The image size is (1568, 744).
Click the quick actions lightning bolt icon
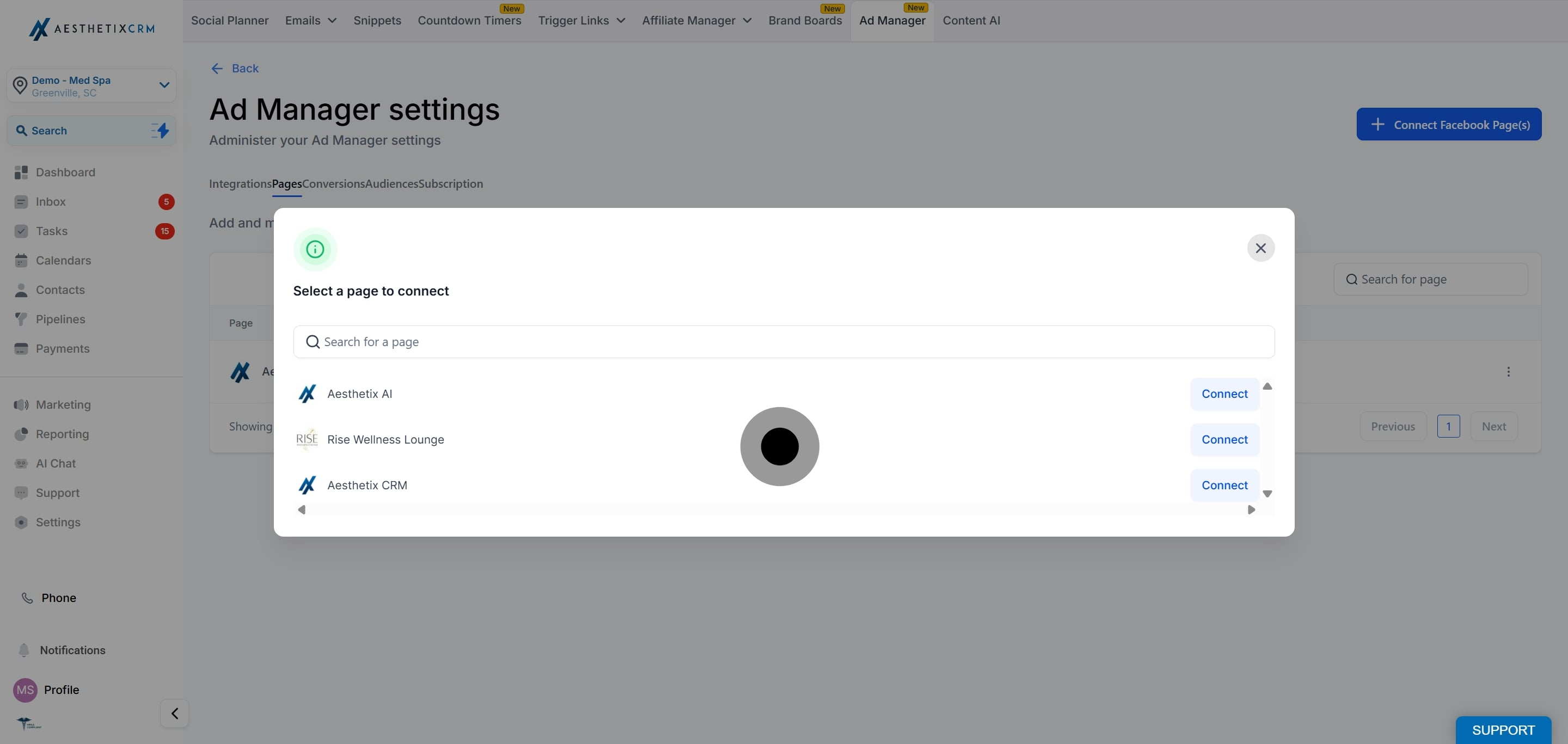pyautogui.click(x=160, y=130)
